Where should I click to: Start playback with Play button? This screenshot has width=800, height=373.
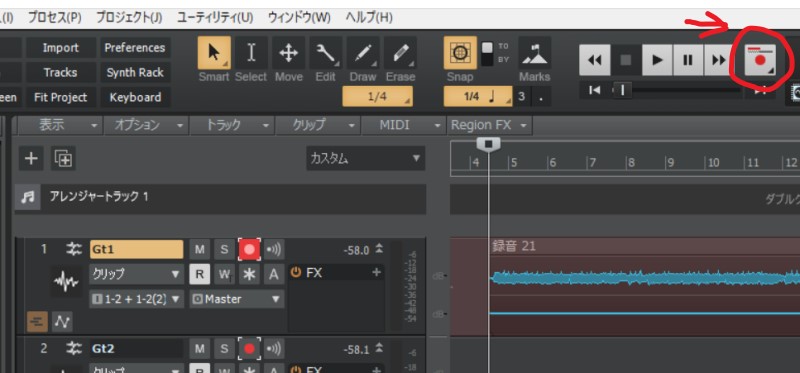point(657,60)
